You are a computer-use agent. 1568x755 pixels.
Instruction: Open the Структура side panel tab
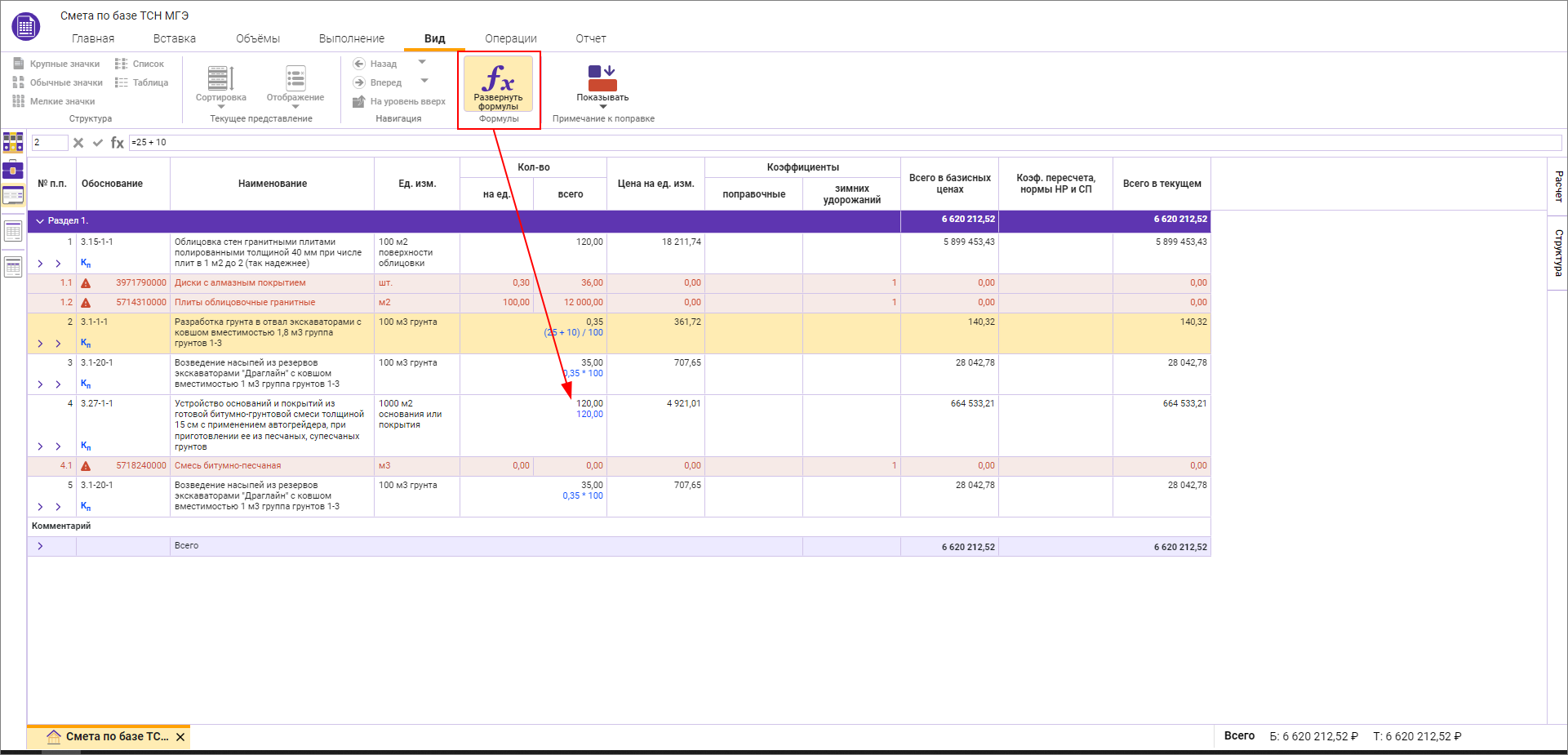[x=1558, y=253]
